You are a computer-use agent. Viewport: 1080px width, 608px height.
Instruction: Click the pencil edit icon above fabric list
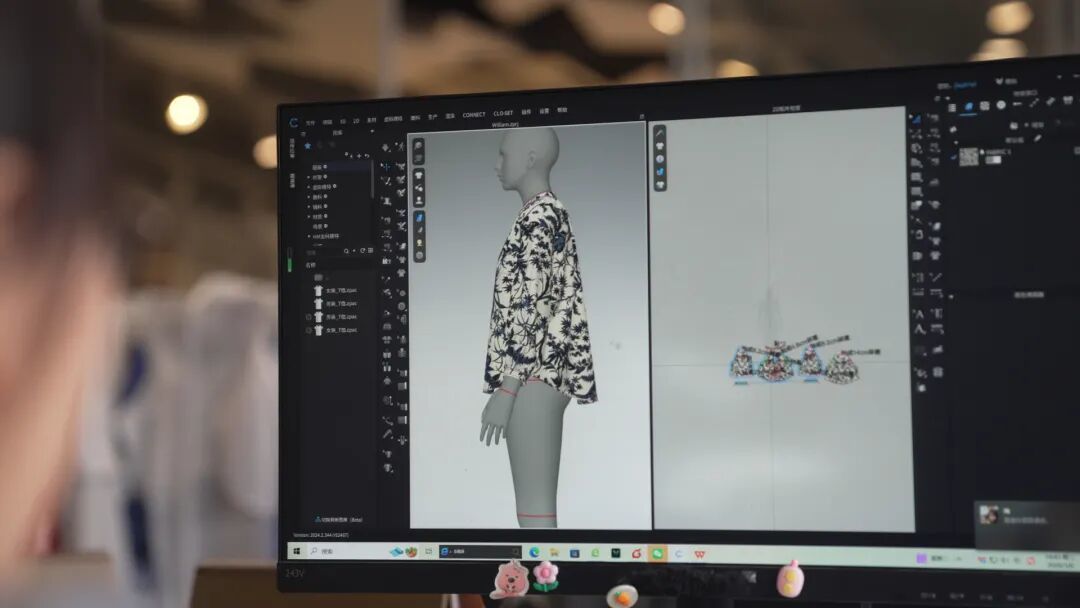pyautogui.click(x=1037, y=138)
